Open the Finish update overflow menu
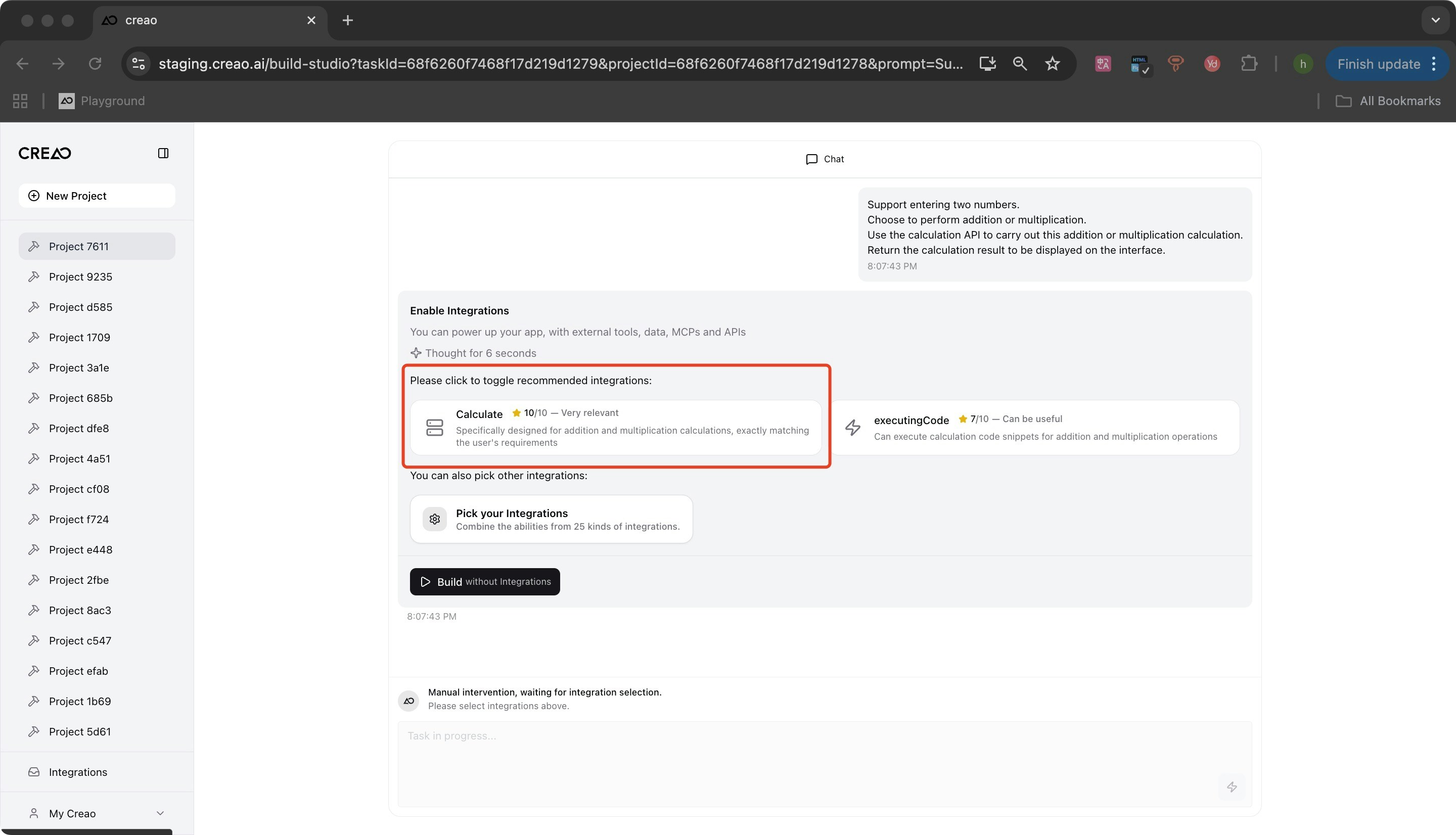This screenshot has width=1456, height=835. click(x=1434, y=64)
